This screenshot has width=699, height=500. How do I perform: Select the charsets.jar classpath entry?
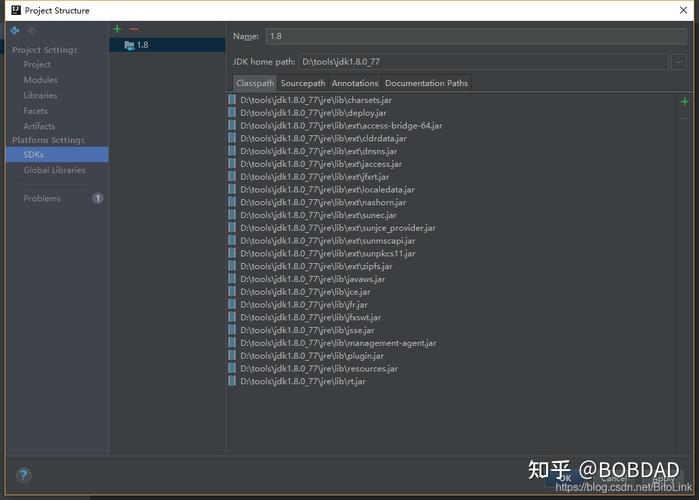[316, 100]
